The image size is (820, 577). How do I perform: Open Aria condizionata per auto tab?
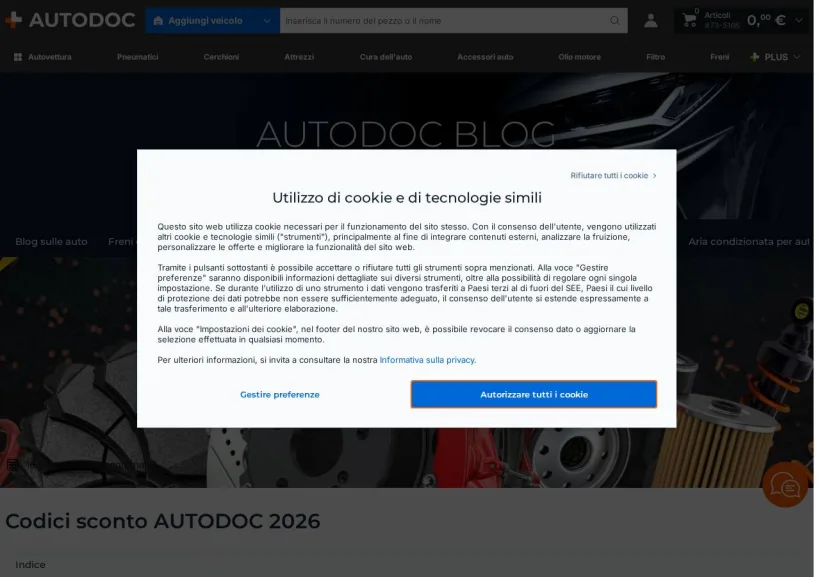tap(749, 242)
